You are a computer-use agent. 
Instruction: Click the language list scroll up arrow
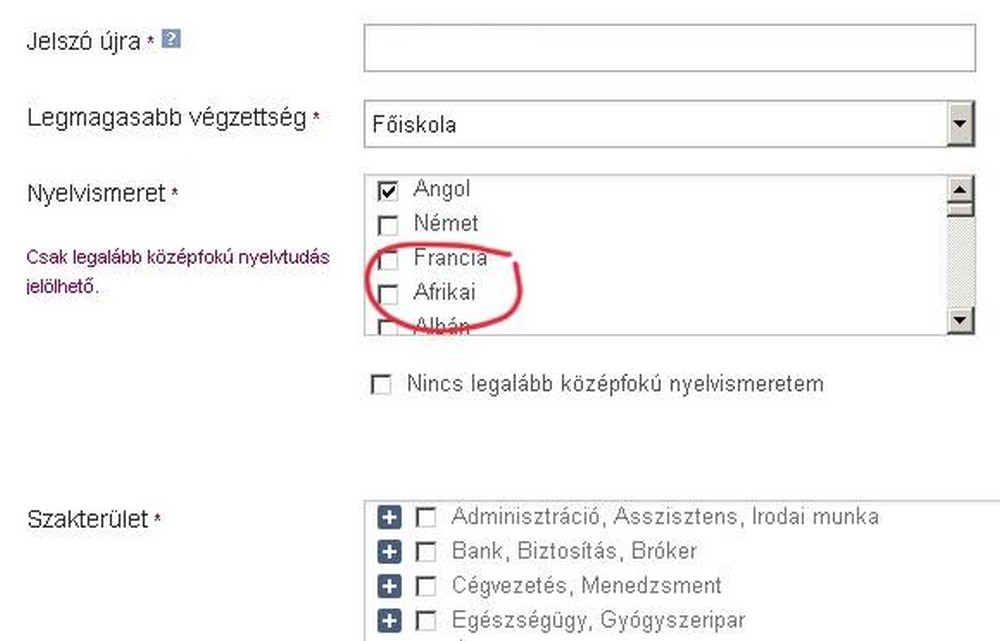(960, 189)
